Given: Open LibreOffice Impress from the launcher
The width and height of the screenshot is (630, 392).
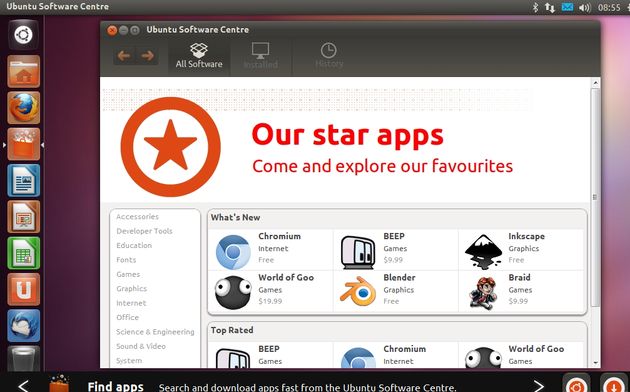Looking at the screenshot, I should 23,216.
